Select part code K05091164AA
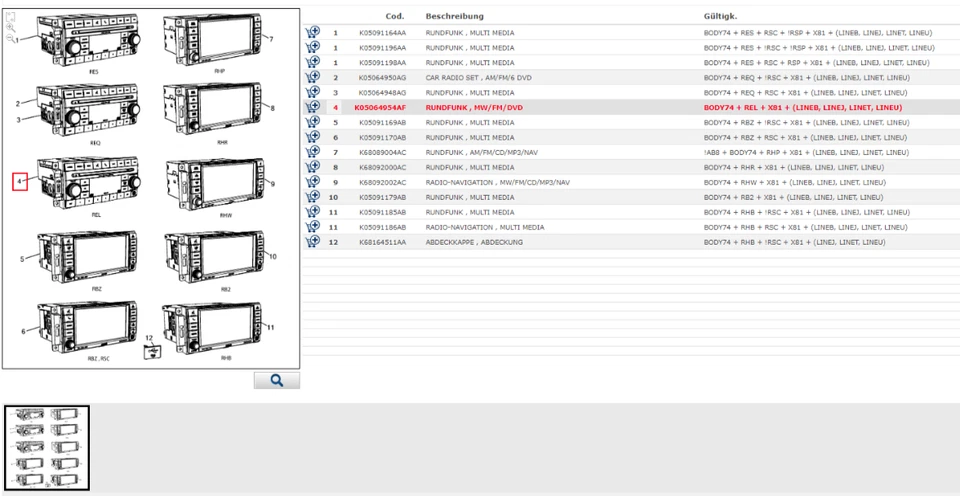 pos(382,32)
